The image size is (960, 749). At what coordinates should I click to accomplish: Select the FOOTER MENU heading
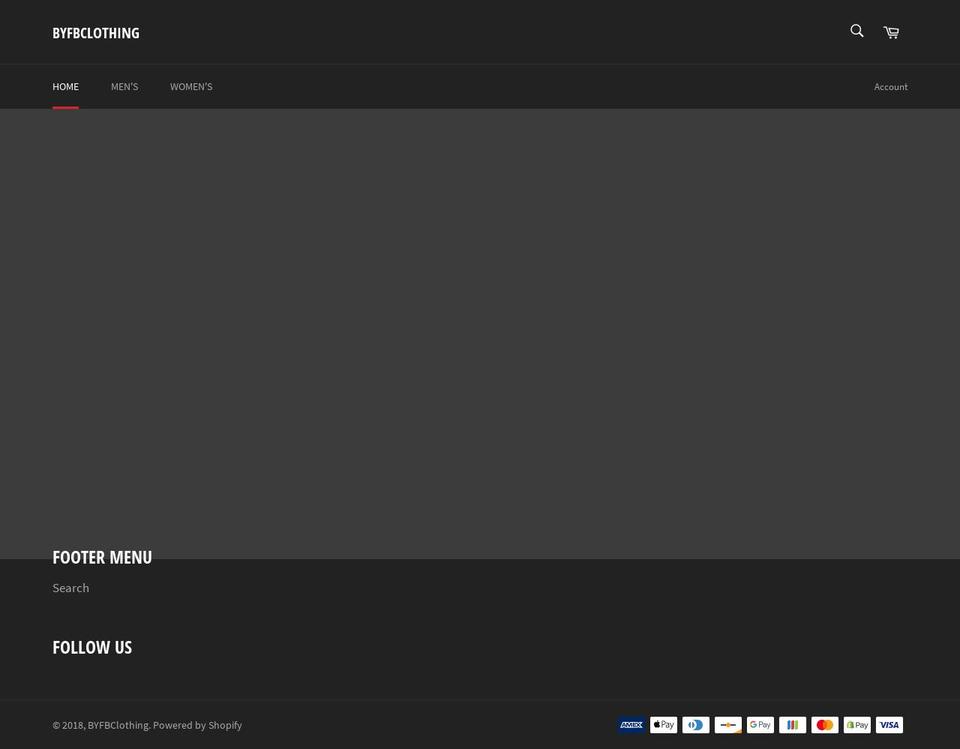(102, 557)
